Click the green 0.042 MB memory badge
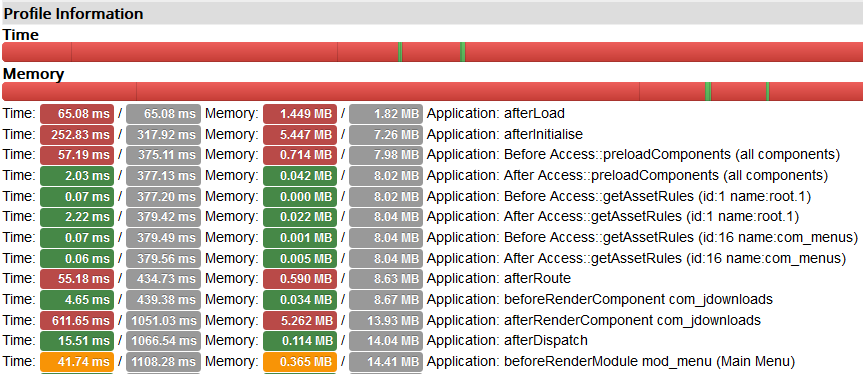 click(300, 175)
